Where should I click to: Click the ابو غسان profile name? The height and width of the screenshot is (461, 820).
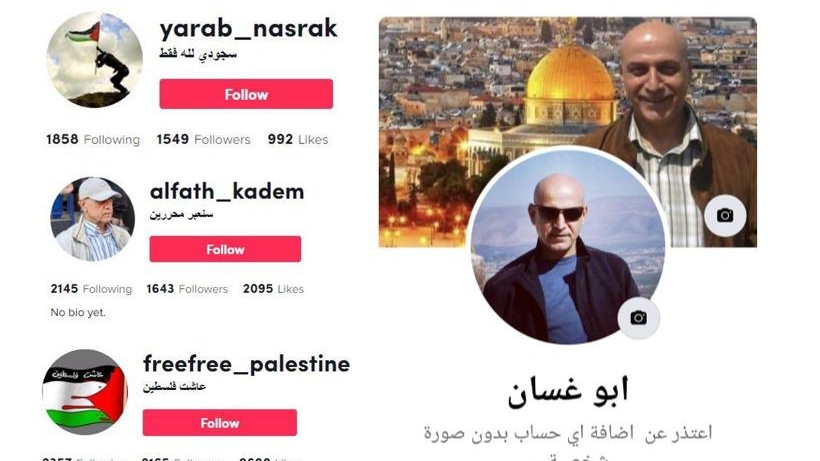568,391
